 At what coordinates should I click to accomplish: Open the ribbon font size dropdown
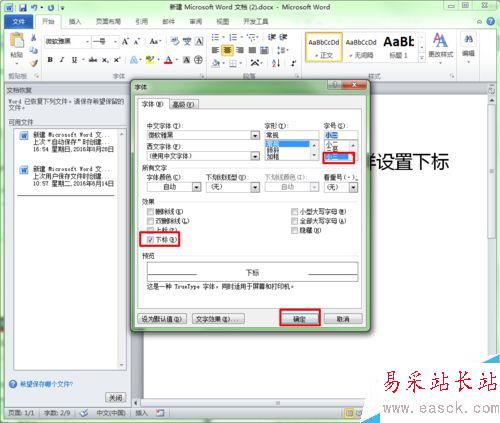click(115, 42)
